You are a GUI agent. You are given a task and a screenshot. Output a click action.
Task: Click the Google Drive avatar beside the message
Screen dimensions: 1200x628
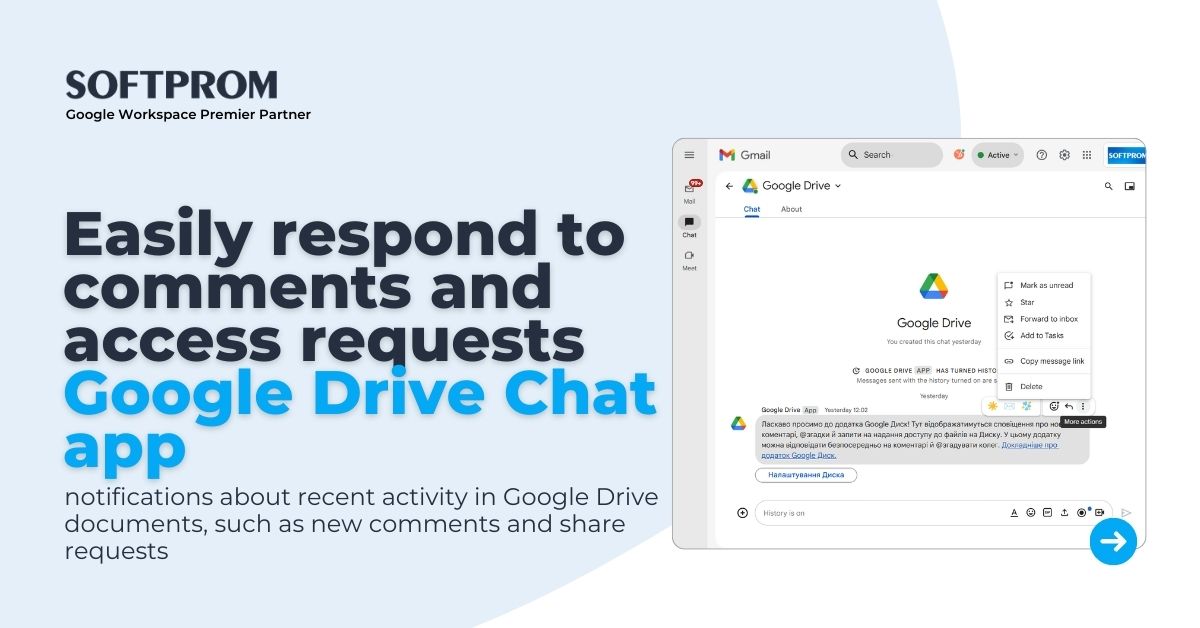pos(738,423)
